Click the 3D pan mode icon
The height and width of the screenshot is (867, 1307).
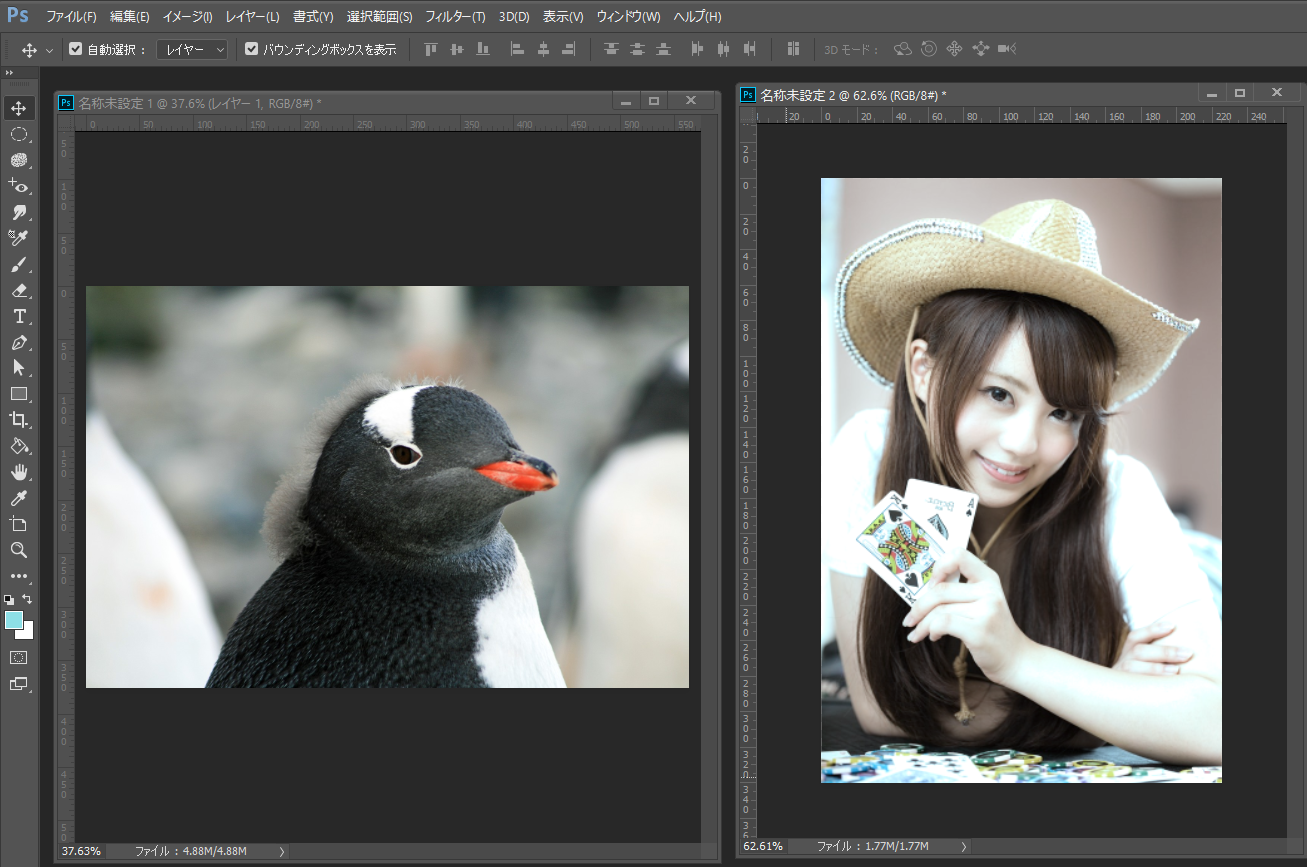pos(954,49)
